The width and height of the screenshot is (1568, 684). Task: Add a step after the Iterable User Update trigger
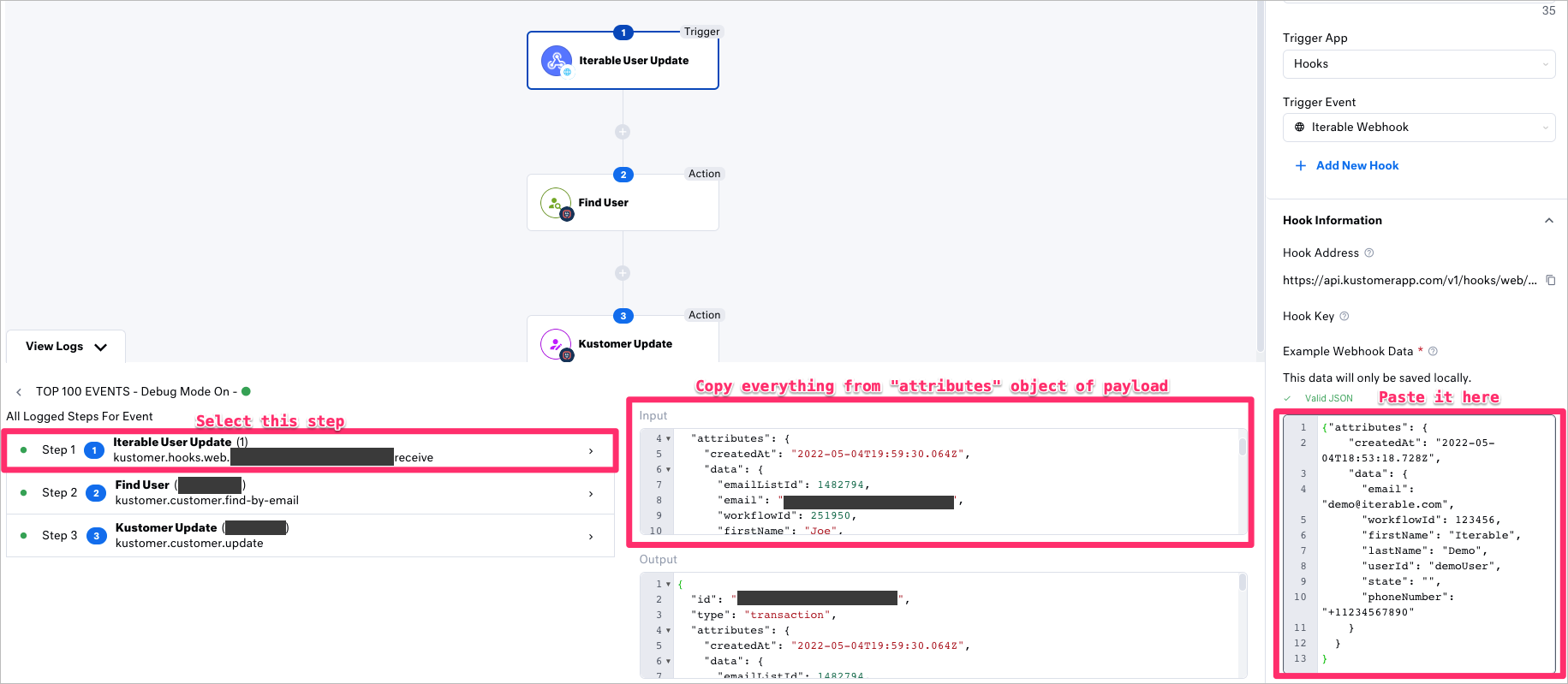(623, 132)
